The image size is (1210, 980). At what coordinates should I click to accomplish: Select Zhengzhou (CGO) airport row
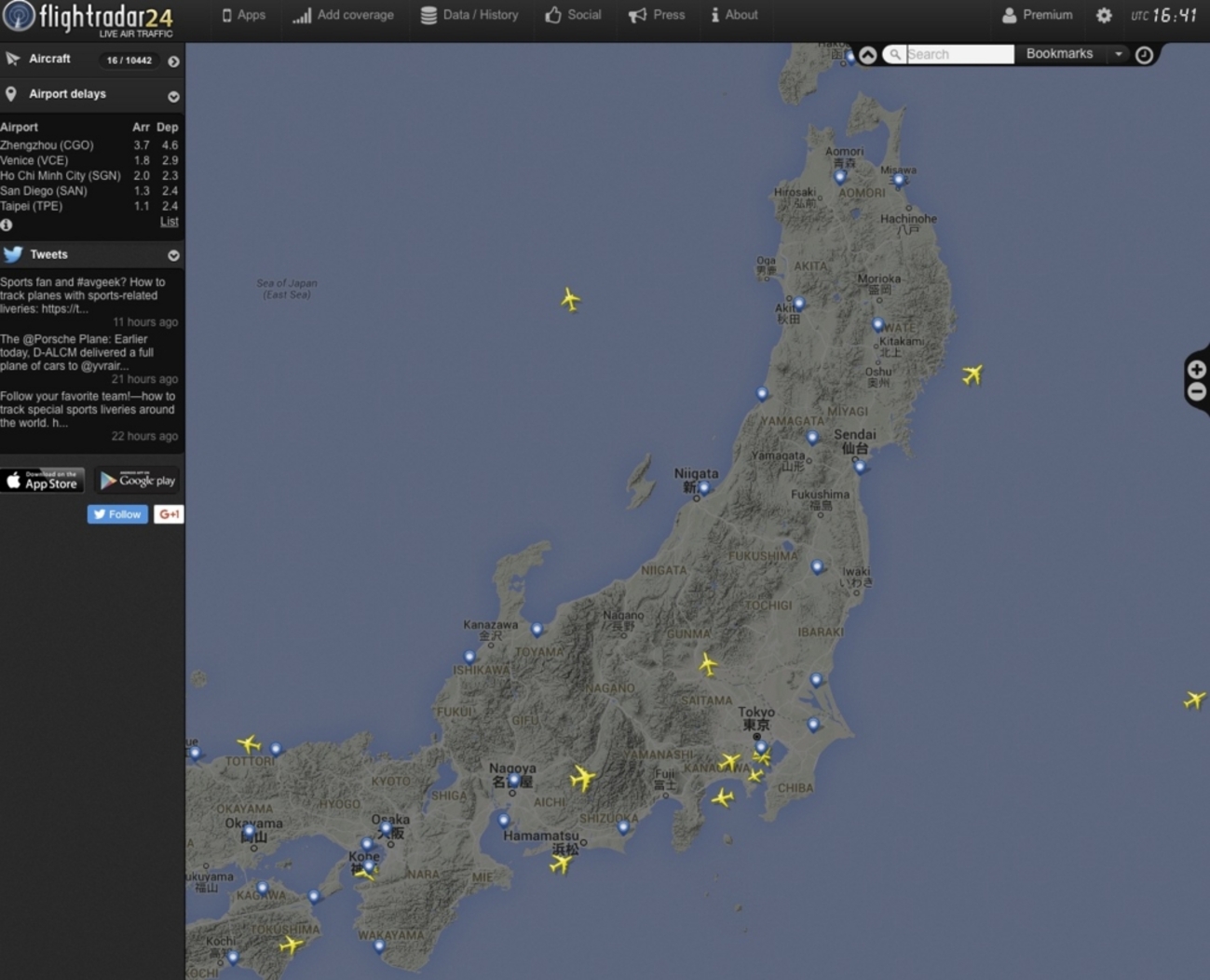tap(89, 145)
